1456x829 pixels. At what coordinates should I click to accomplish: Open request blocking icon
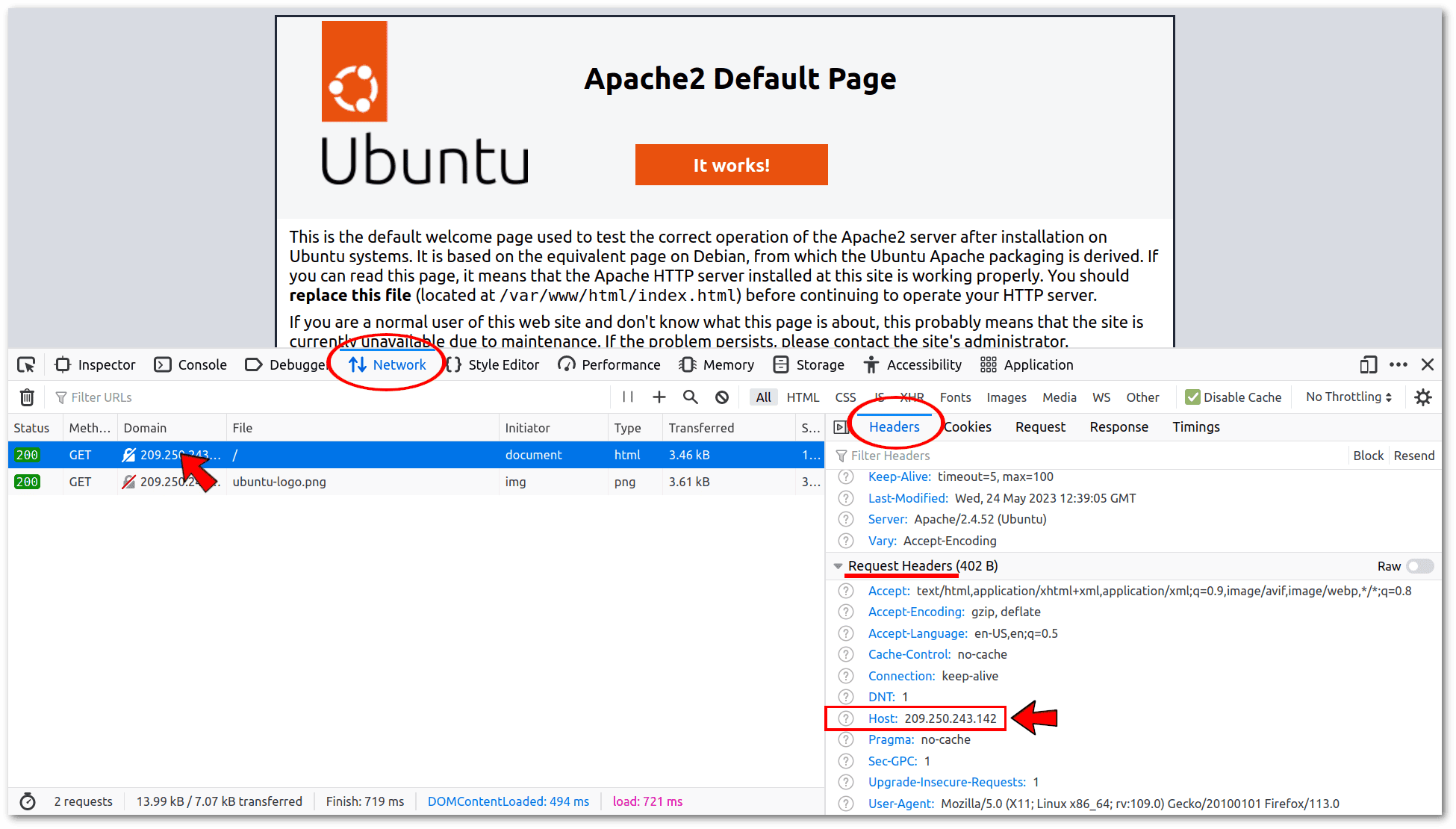[x=722, y=397]
